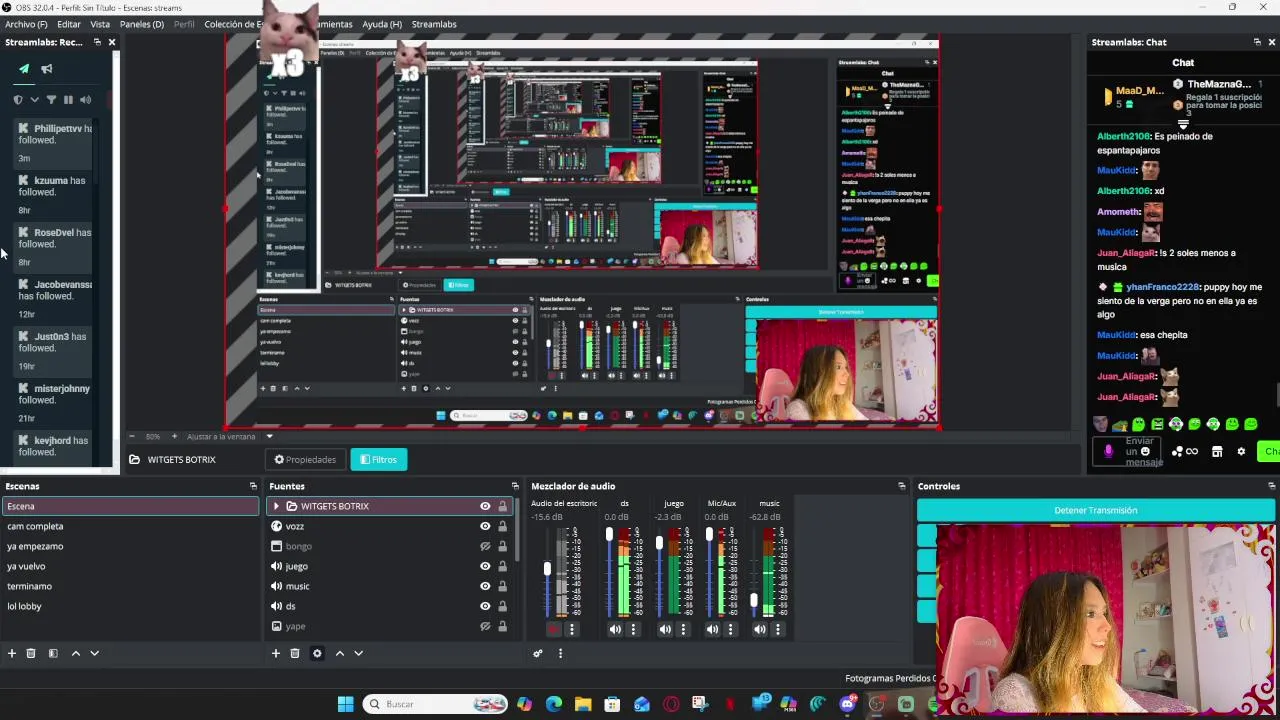Mute event alerts speaker icon in Recent Events
The image size is (1280, 720).
tap(85, 100)
